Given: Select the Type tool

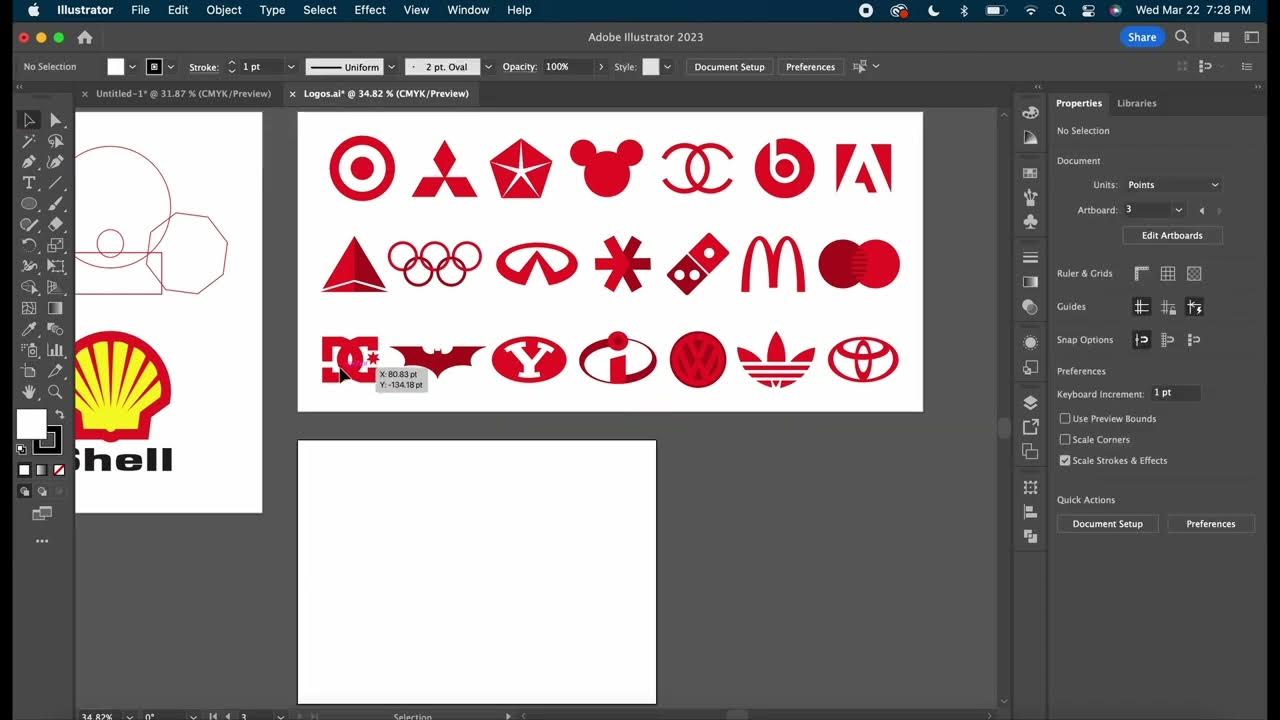Looking at the screenshot, I should [x=29, y=183].
